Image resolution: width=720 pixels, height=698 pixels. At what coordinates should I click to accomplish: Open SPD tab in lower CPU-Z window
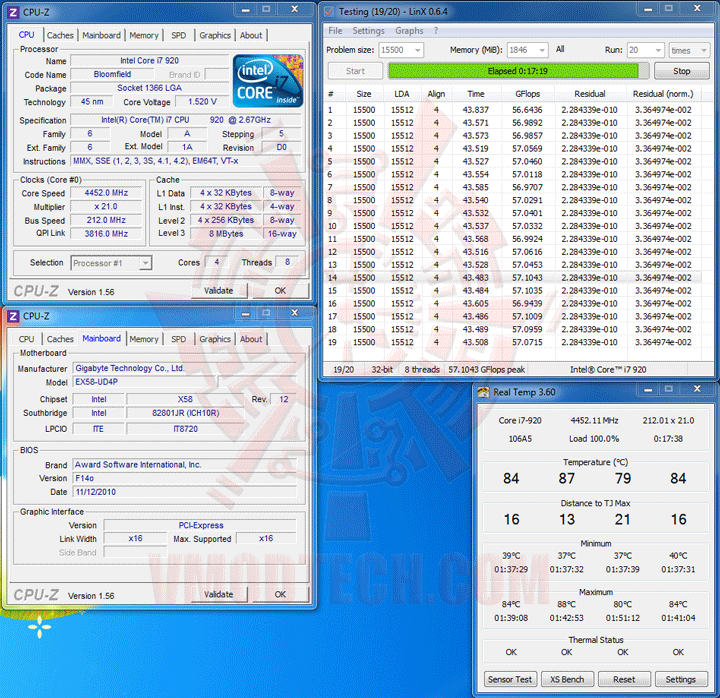(179, 339)
